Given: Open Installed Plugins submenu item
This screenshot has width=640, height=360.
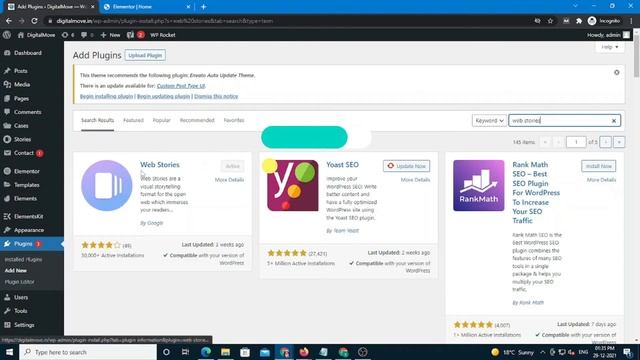Looking at the screenshot, I should [23, 260].
